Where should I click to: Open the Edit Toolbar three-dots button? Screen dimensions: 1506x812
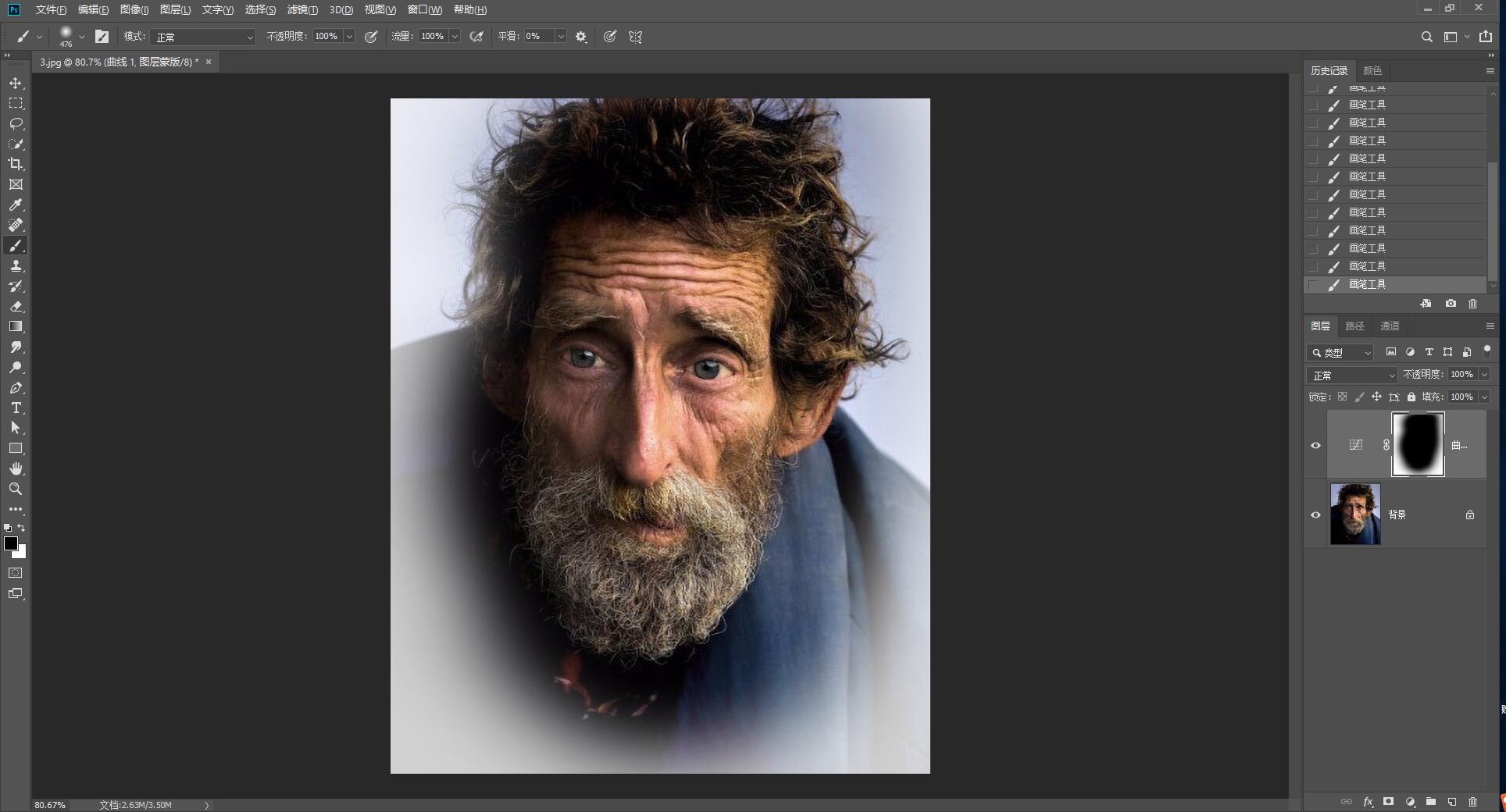(x=16, y=509)
